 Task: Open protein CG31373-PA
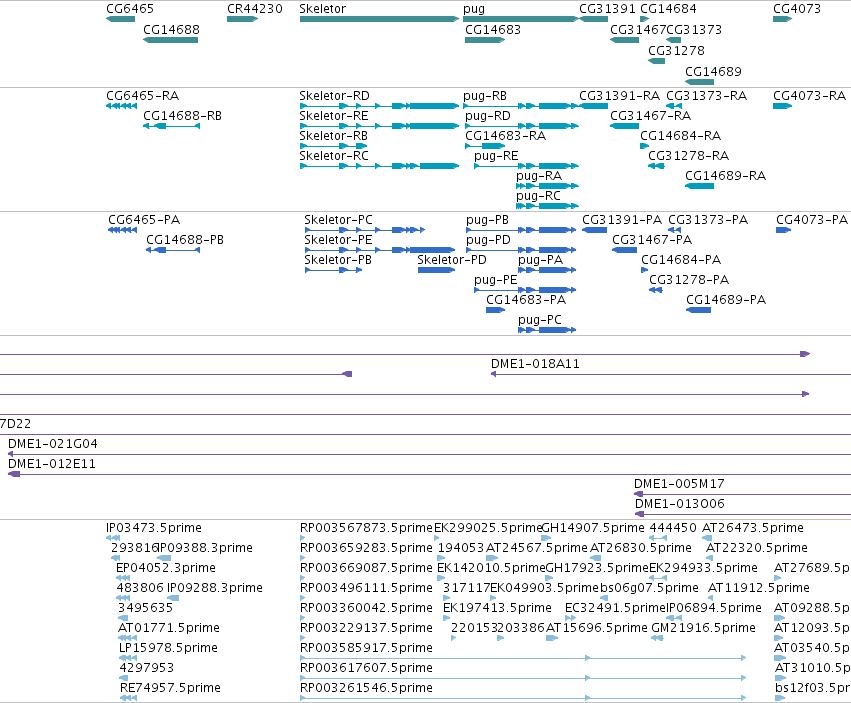pos(708,220)
